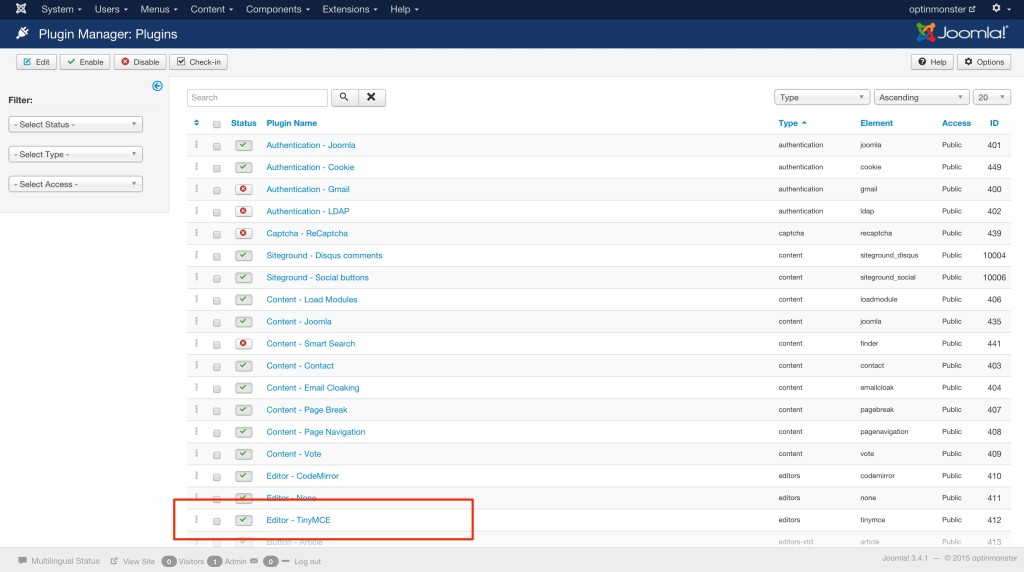The height and width of the screenshot is (572, 1024).
Task: Click the Check-in toolbar button
Action: click(199, 62)
